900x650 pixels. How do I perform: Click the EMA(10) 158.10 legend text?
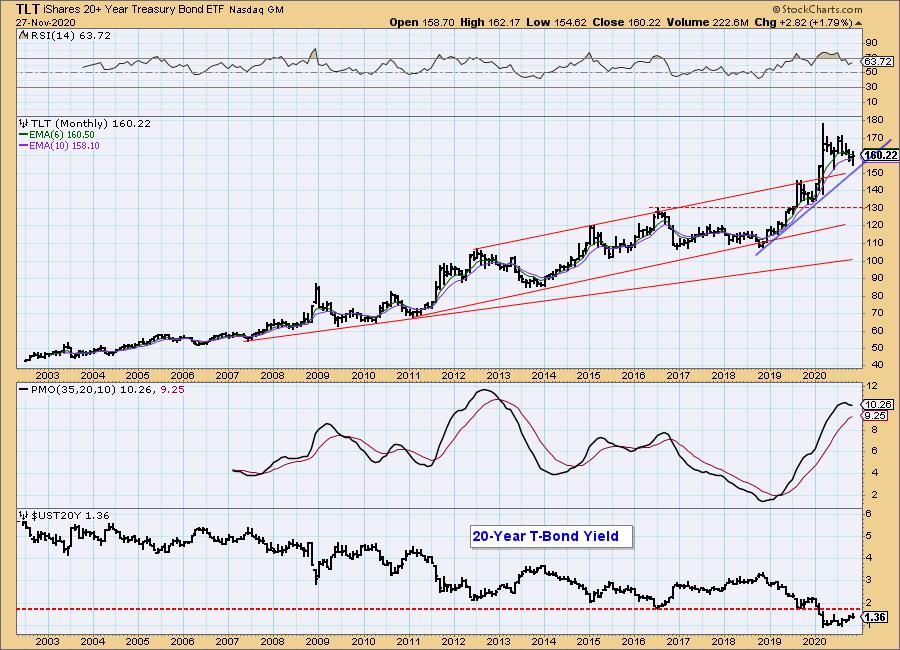click(x=64, y=146)
